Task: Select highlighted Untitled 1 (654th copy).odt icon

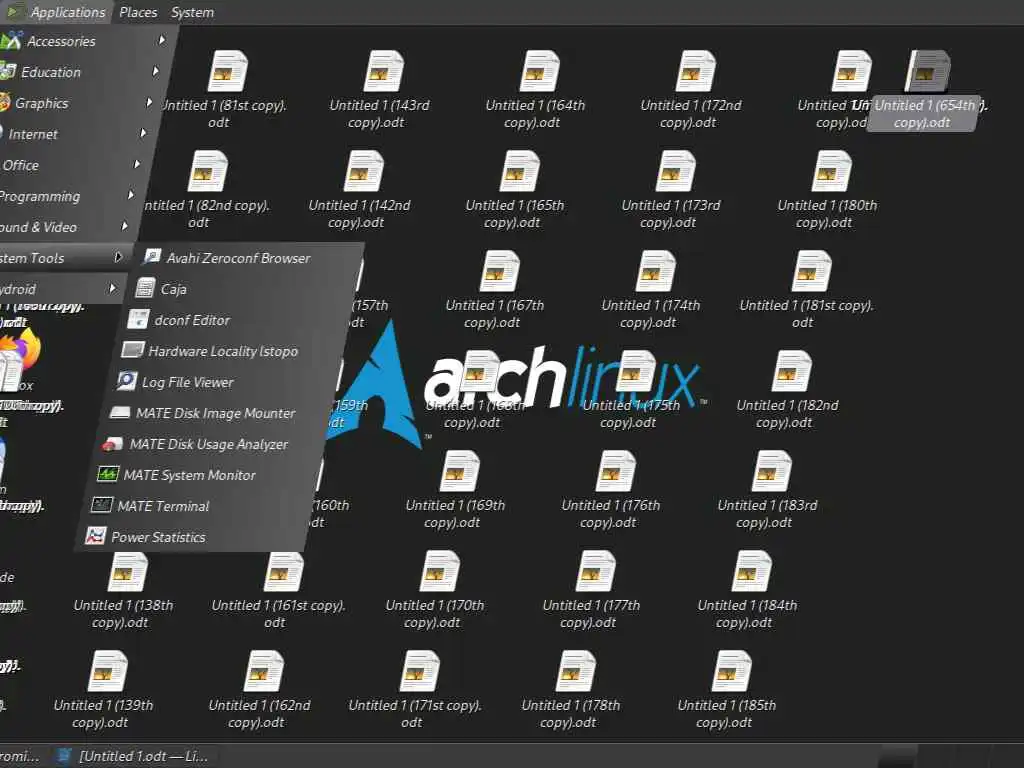Action: click(x=927, y=71)
